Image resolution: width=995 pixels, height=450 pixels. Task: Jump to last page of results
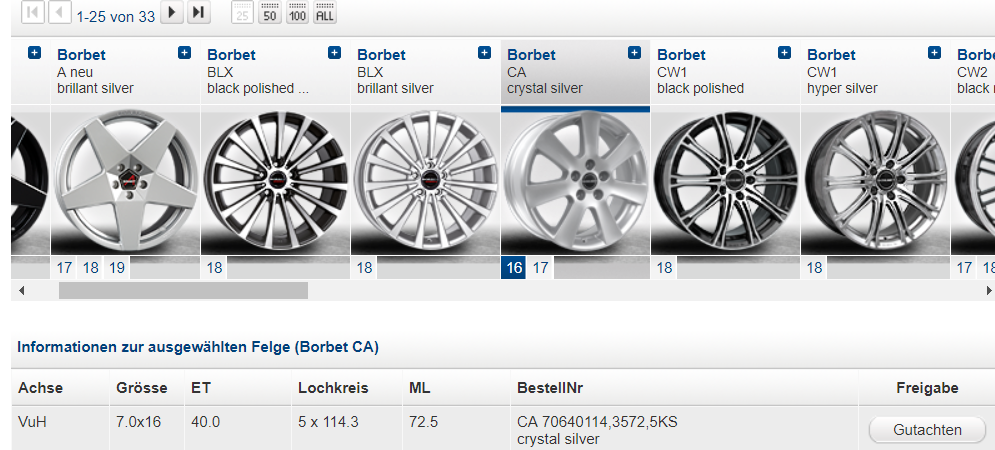pos(199,12)
